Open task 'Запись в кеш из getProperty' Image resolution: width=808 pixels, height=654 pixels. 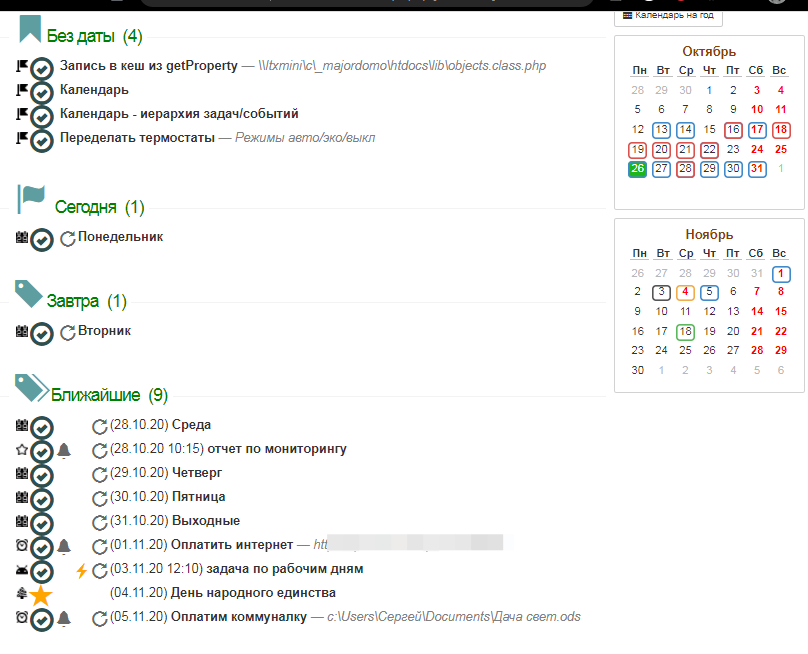[x=148, y=66]
